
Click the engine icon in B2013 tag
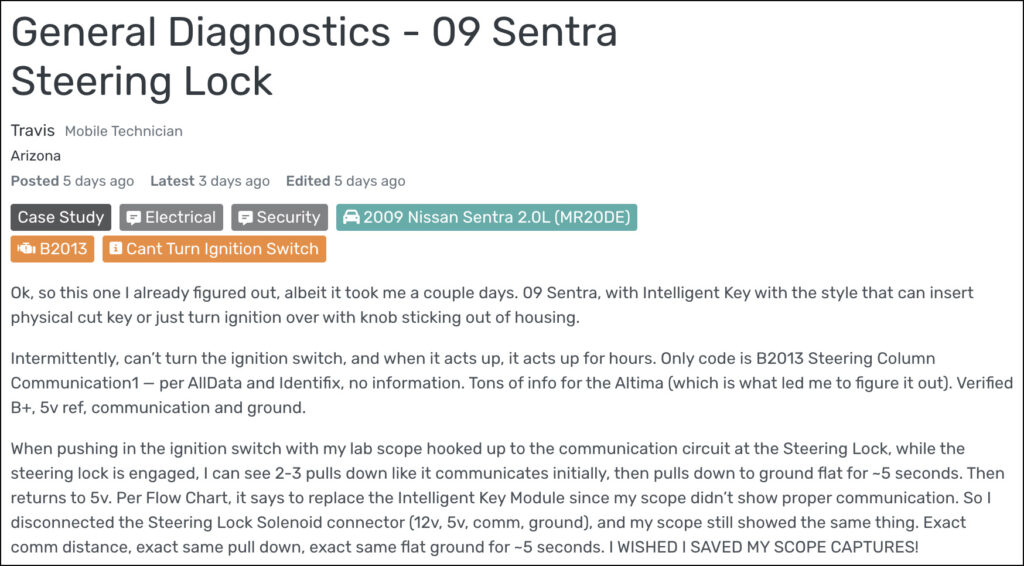pyautogui.click(x=26, y=249)
